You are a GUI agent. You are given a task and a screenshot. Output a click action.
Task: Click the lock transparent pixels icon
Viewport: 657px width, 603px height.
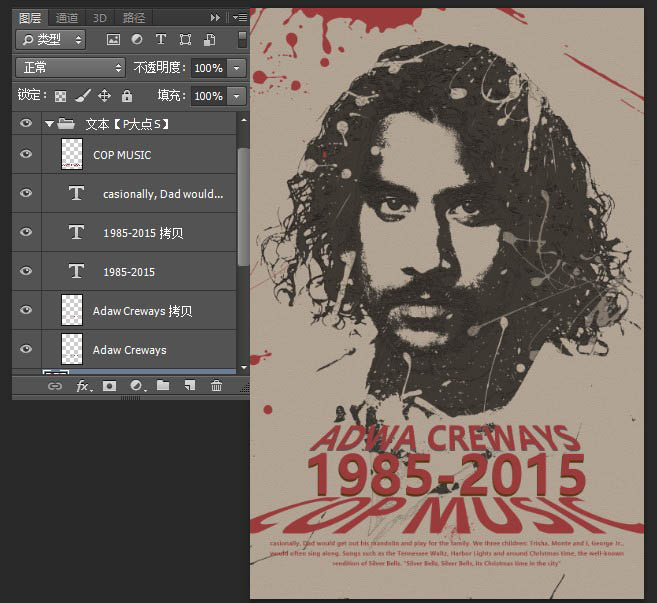click(x=60, y=96)
